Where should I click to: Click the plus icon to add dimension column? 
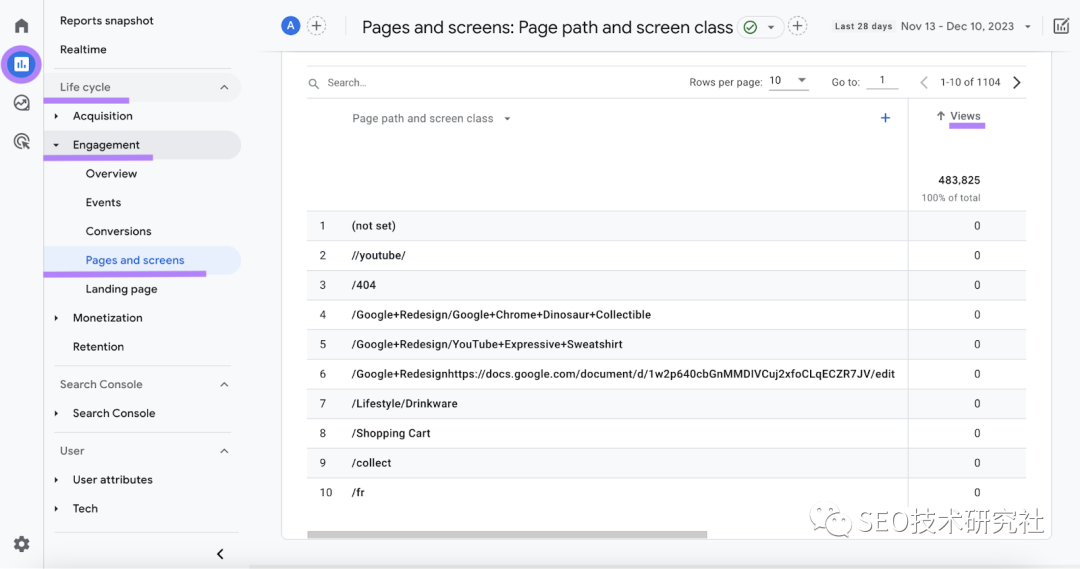pyautogui.click(x=885, y=118)
